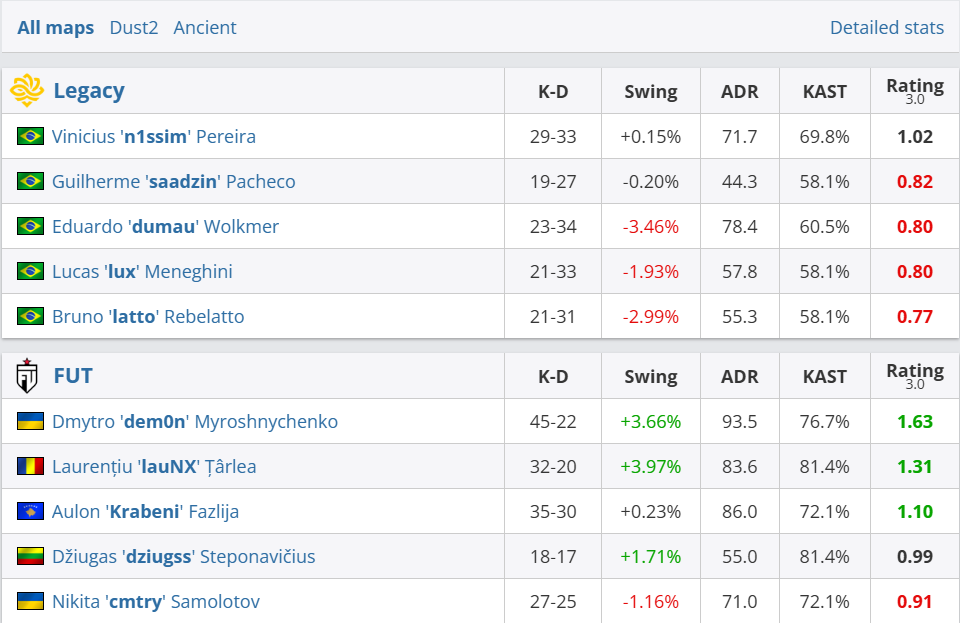Switch to the Ancient map tab
The height and width of the screenshot is (623, 960).
(x=205, y=27)
